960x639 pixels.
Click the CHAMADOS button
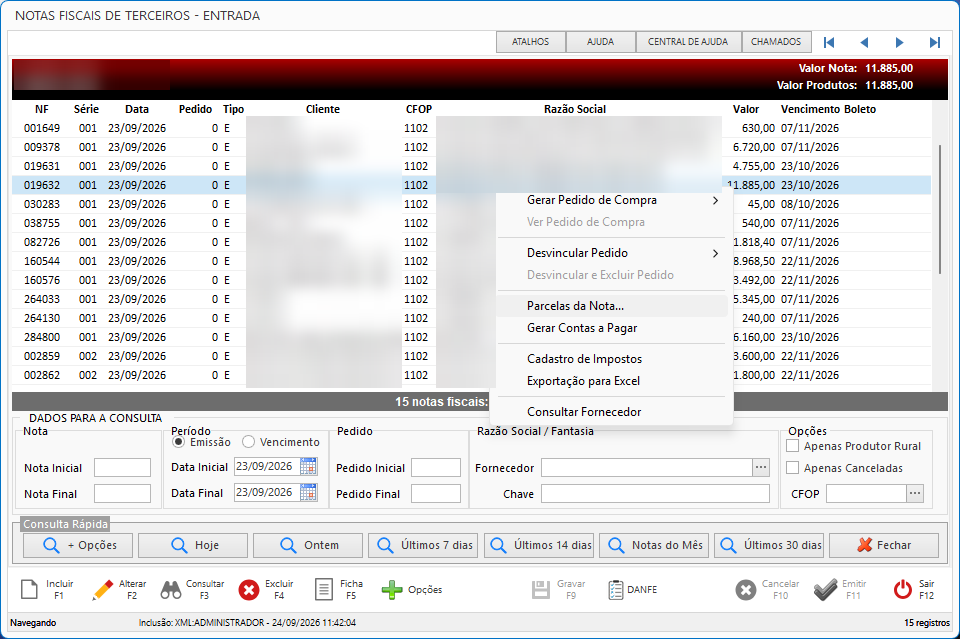point(776,42)
